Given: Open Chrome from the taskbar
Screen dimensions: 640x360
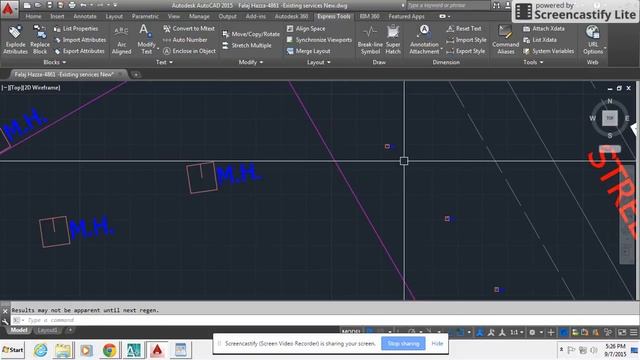Looking at the screenshot, I should (x=109, y=350).
